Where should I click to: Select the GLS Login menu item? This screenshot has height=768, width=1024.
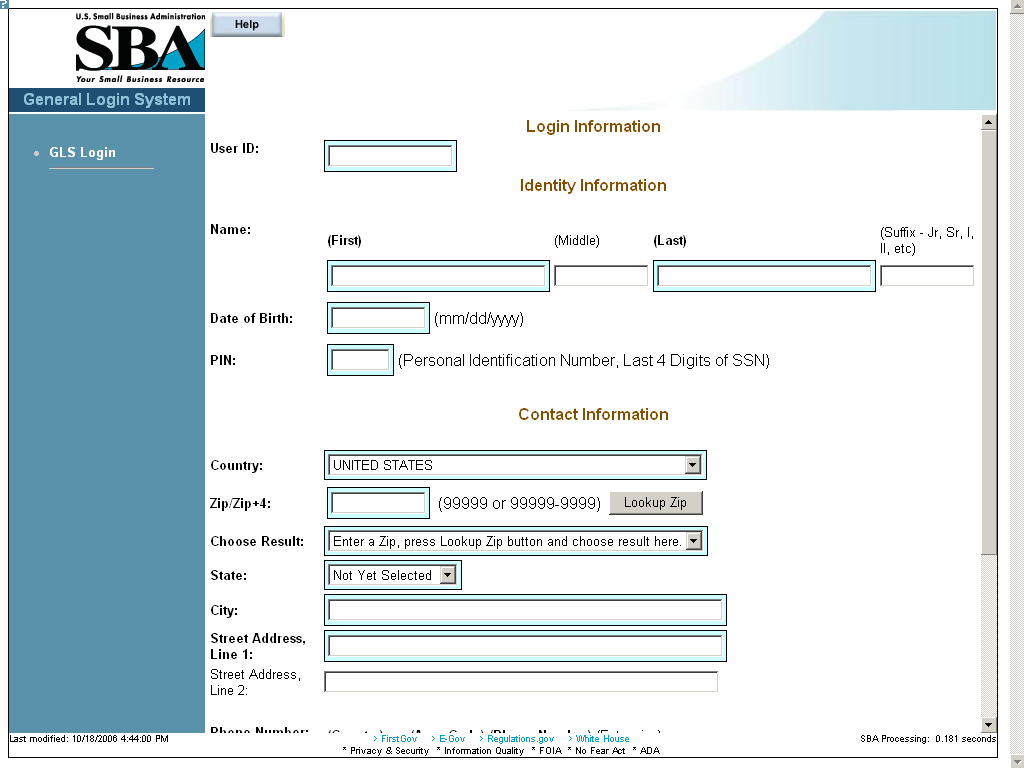coord(82,152)
